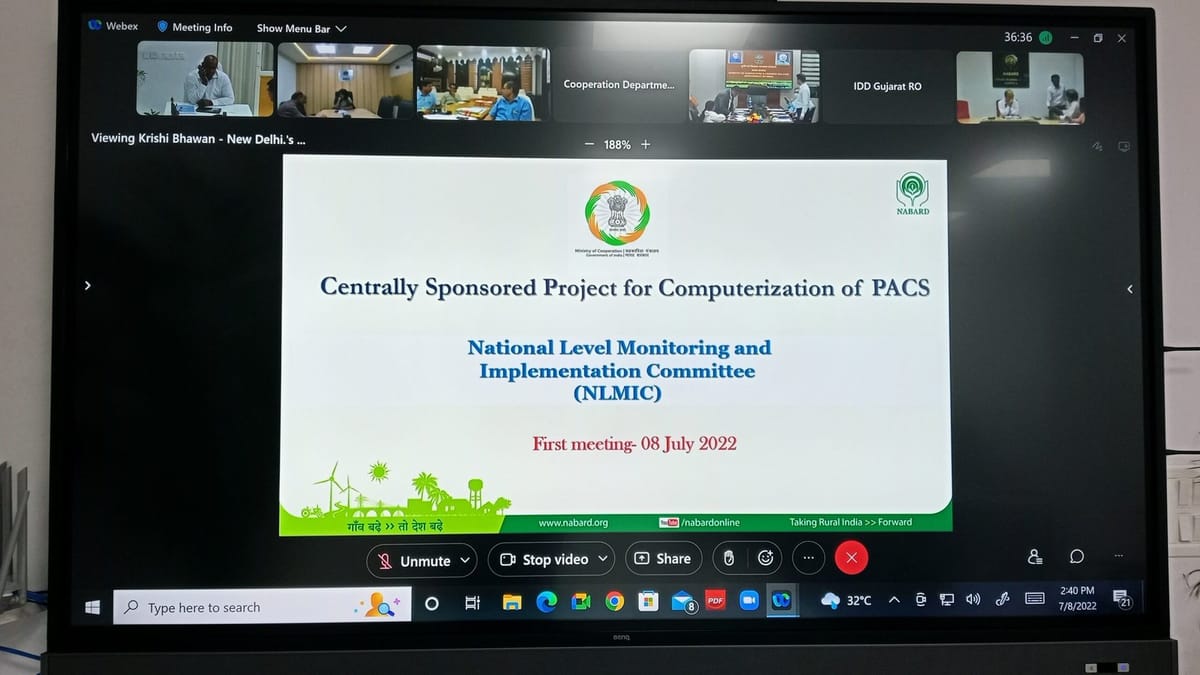The width and height of the screenshot is (1200, 675).
Task: Zoom in shared content with plus
Action: click(x=645, y=144)
